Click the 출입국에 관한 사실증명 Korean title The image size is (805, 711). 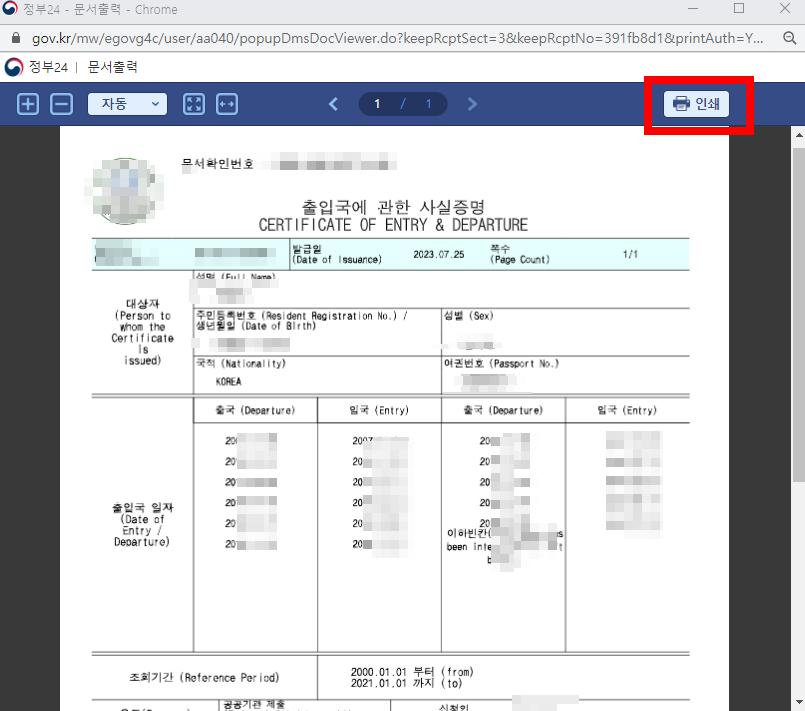pyautogui.click(x=393, y=207)
